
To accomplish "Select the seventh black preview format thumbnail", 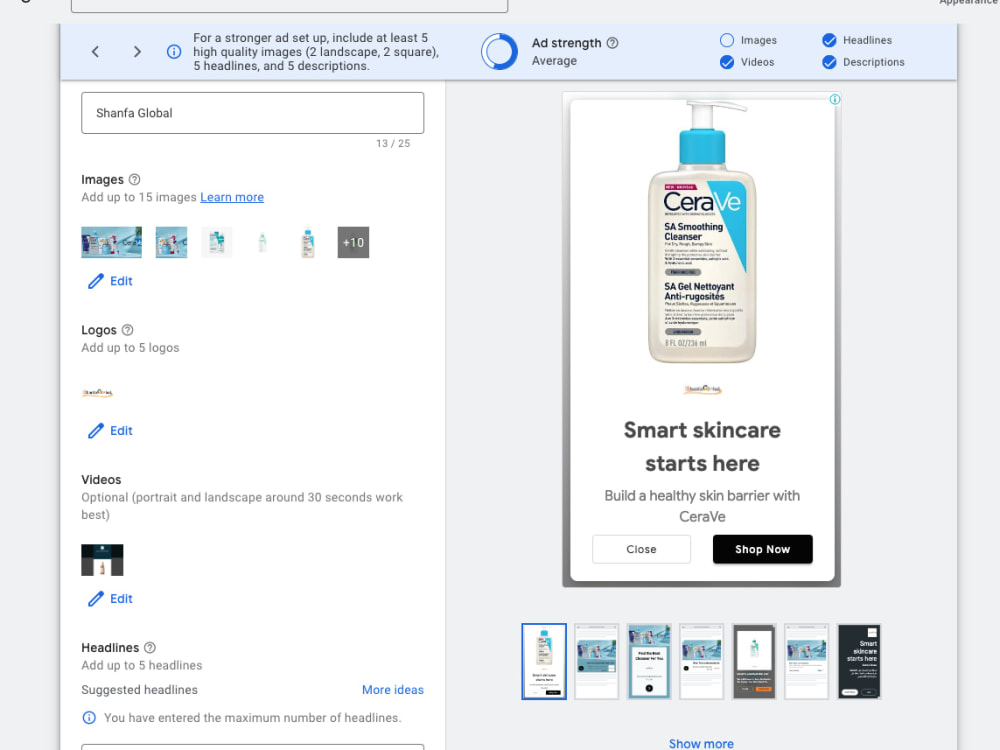I will tap(859, 661).
